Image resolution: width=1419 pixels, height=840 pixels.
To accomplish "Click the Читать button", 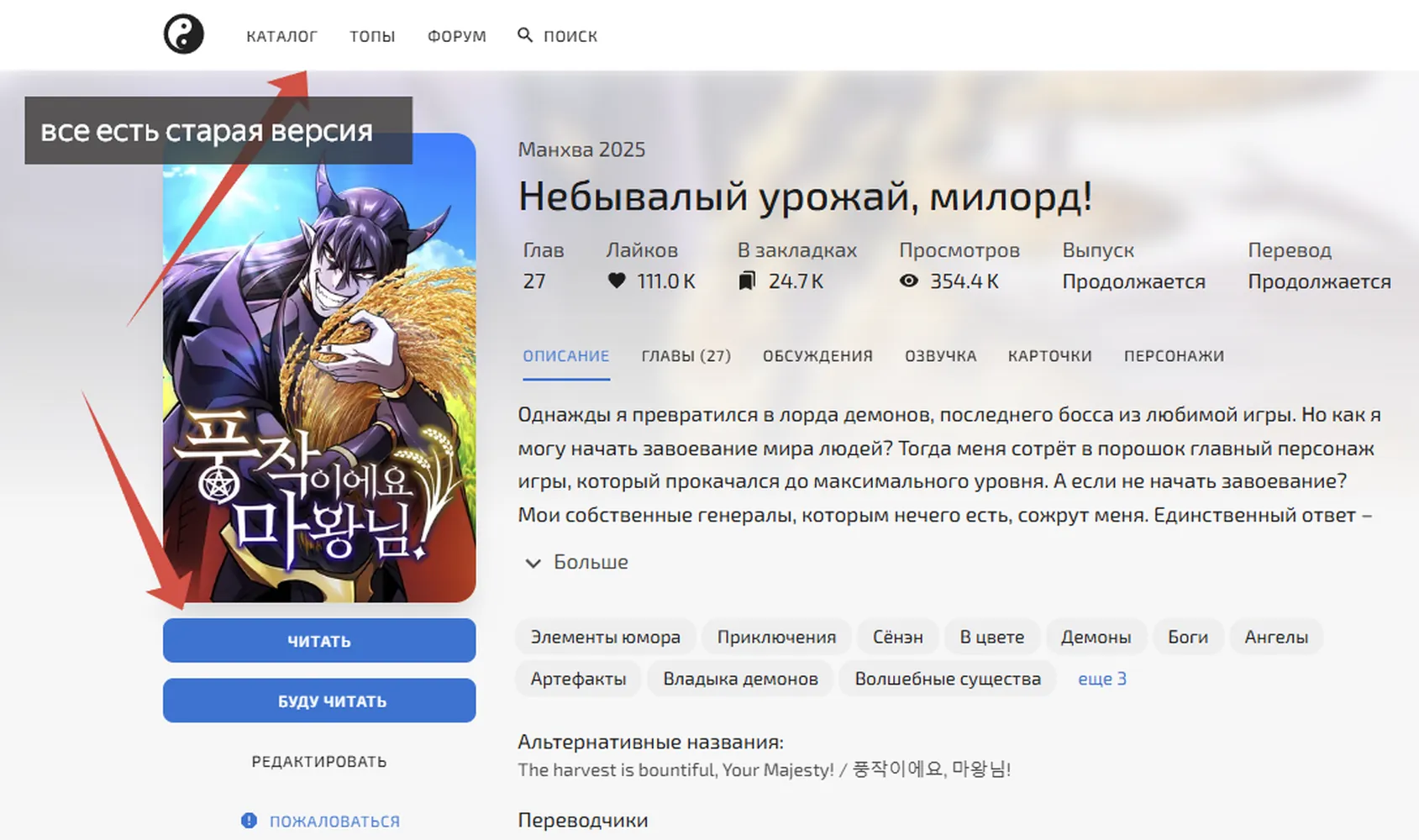I will pos(319,641).
